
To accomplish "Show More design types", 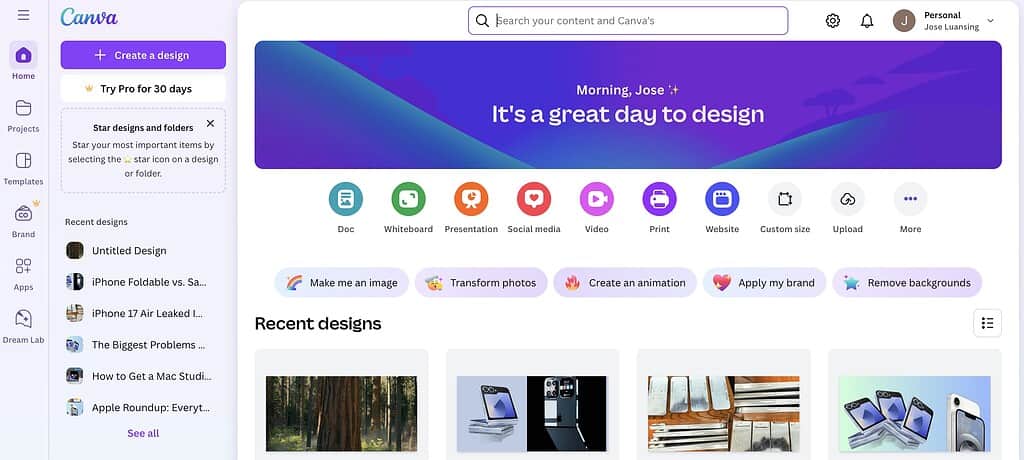I will tap(910, 199).
